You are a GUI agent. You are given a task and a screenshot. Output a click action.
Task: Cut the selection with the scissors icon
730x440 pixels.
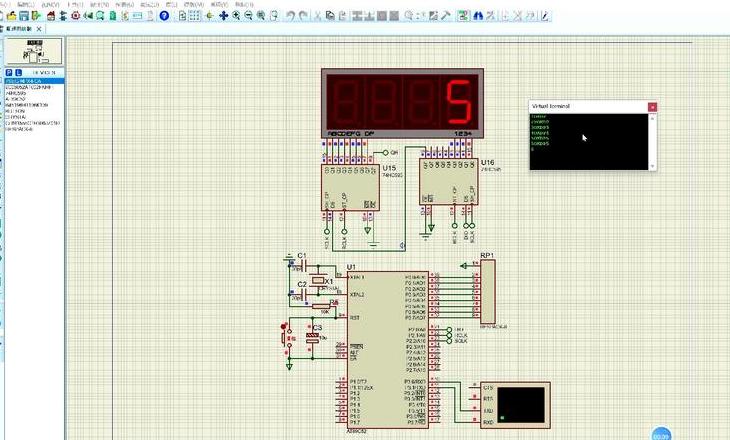point(318,16)
